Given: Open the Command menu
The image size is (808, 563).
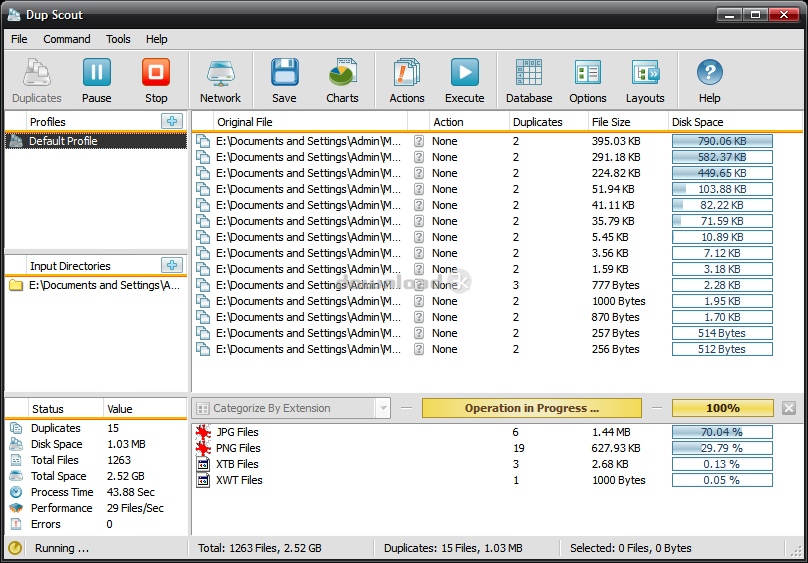Looking at the screenshot, I should click(x=66, y=39).
